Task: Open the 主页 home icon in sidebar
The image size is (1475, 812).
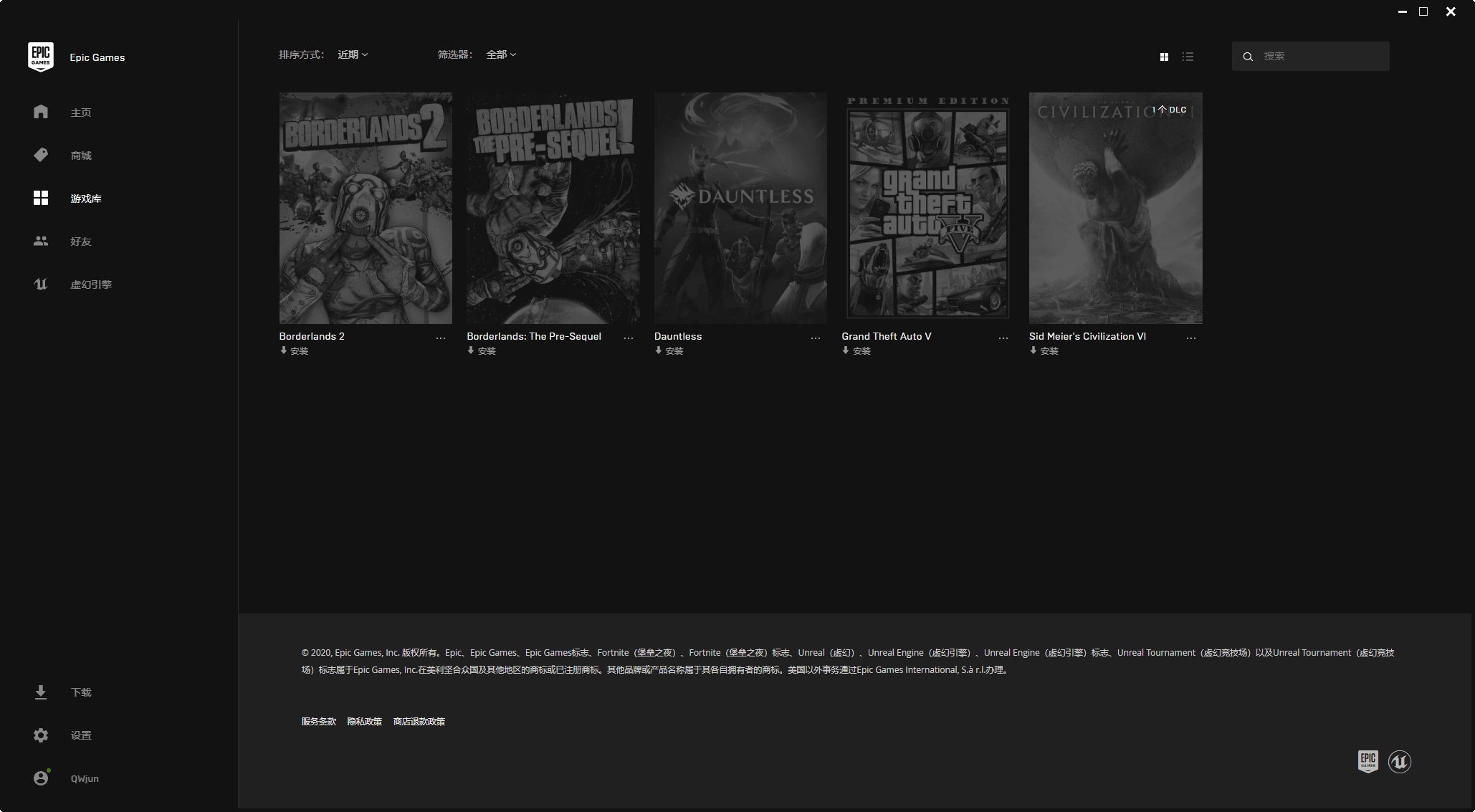Action: coord(41,112)
